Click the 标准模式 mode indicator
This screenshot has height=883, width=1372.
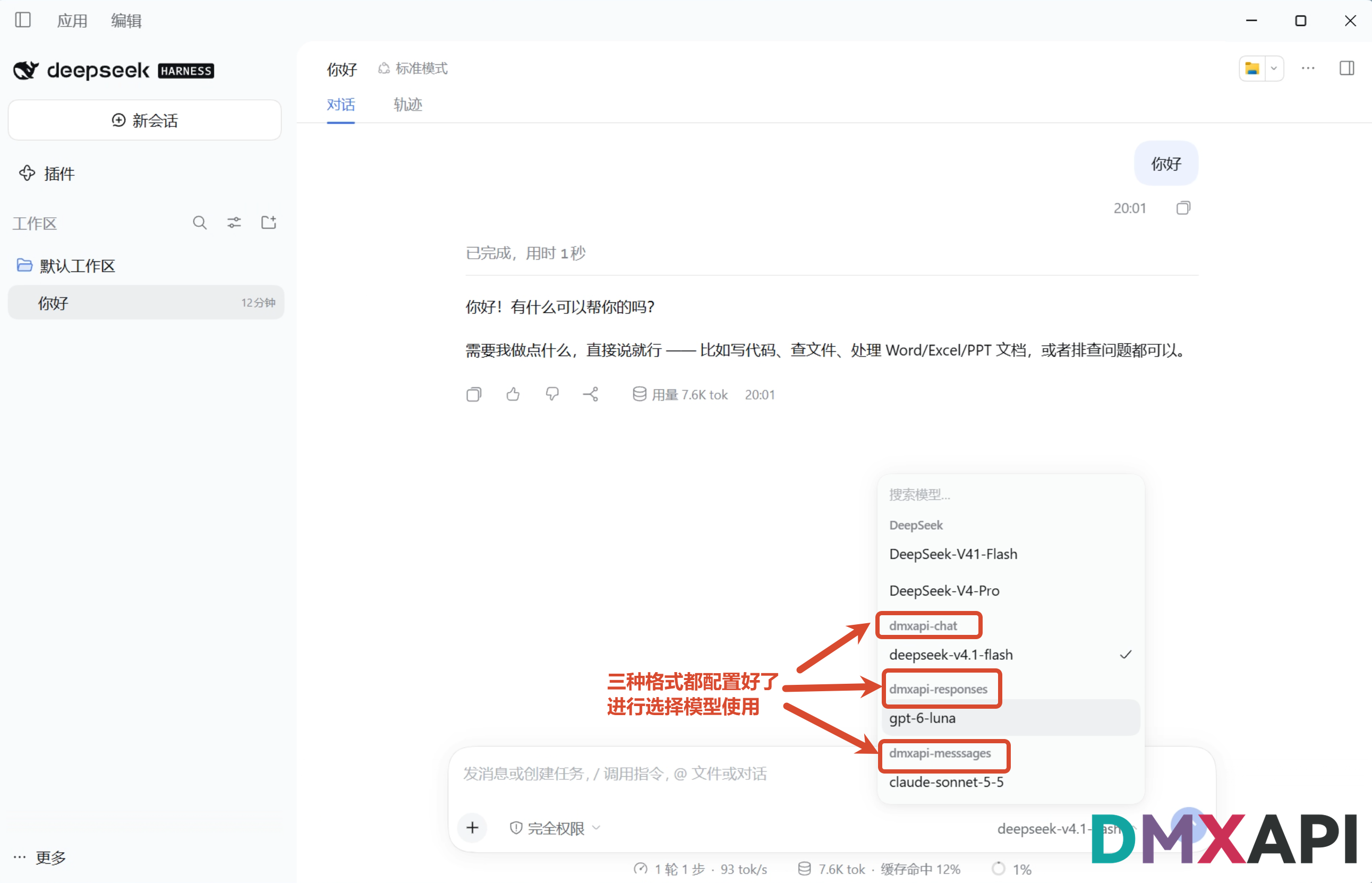point(413,68)
